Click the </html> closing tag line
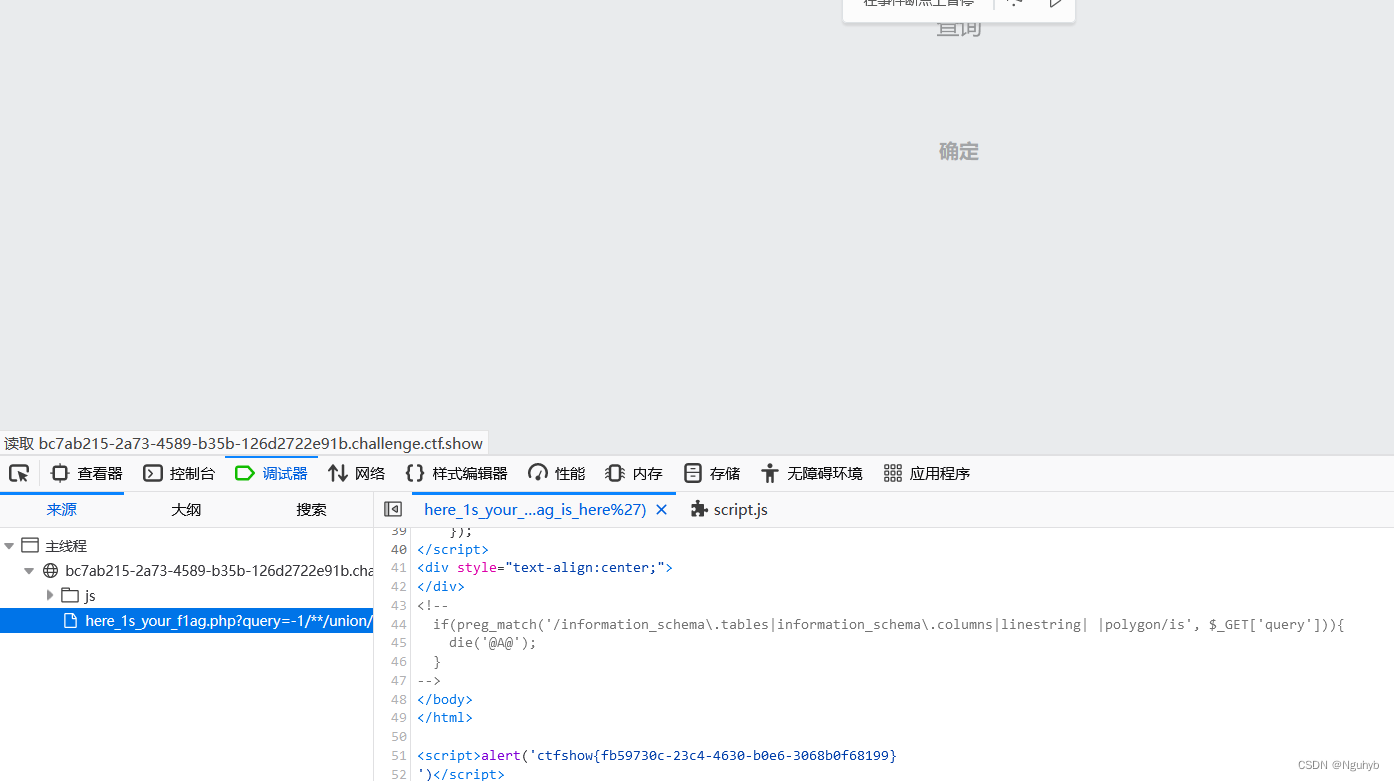 click(445, 718)
